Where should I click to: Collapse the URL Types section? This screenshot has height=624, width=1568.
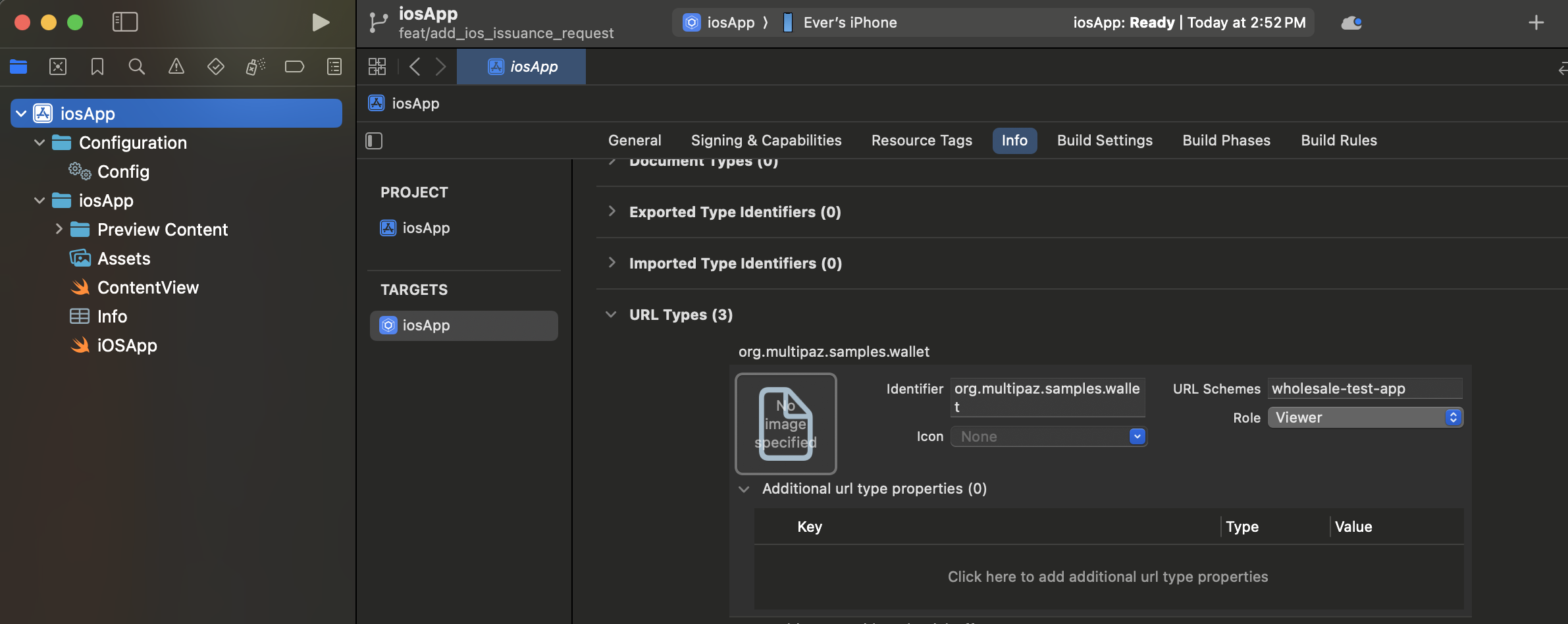[x=610, y=315]
